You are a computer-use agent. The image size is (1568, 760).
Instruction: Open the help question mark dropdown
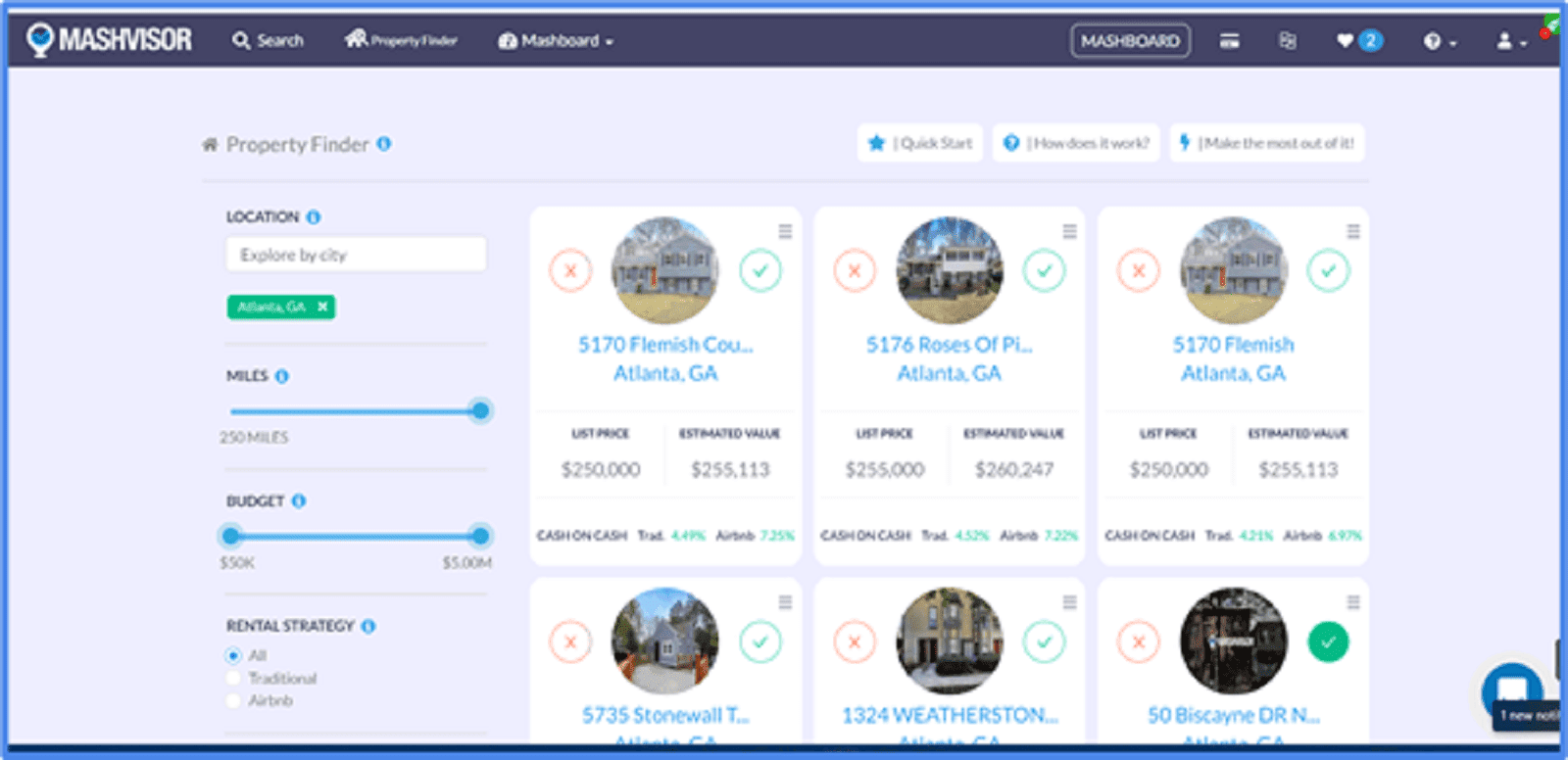click(1439, 41)
